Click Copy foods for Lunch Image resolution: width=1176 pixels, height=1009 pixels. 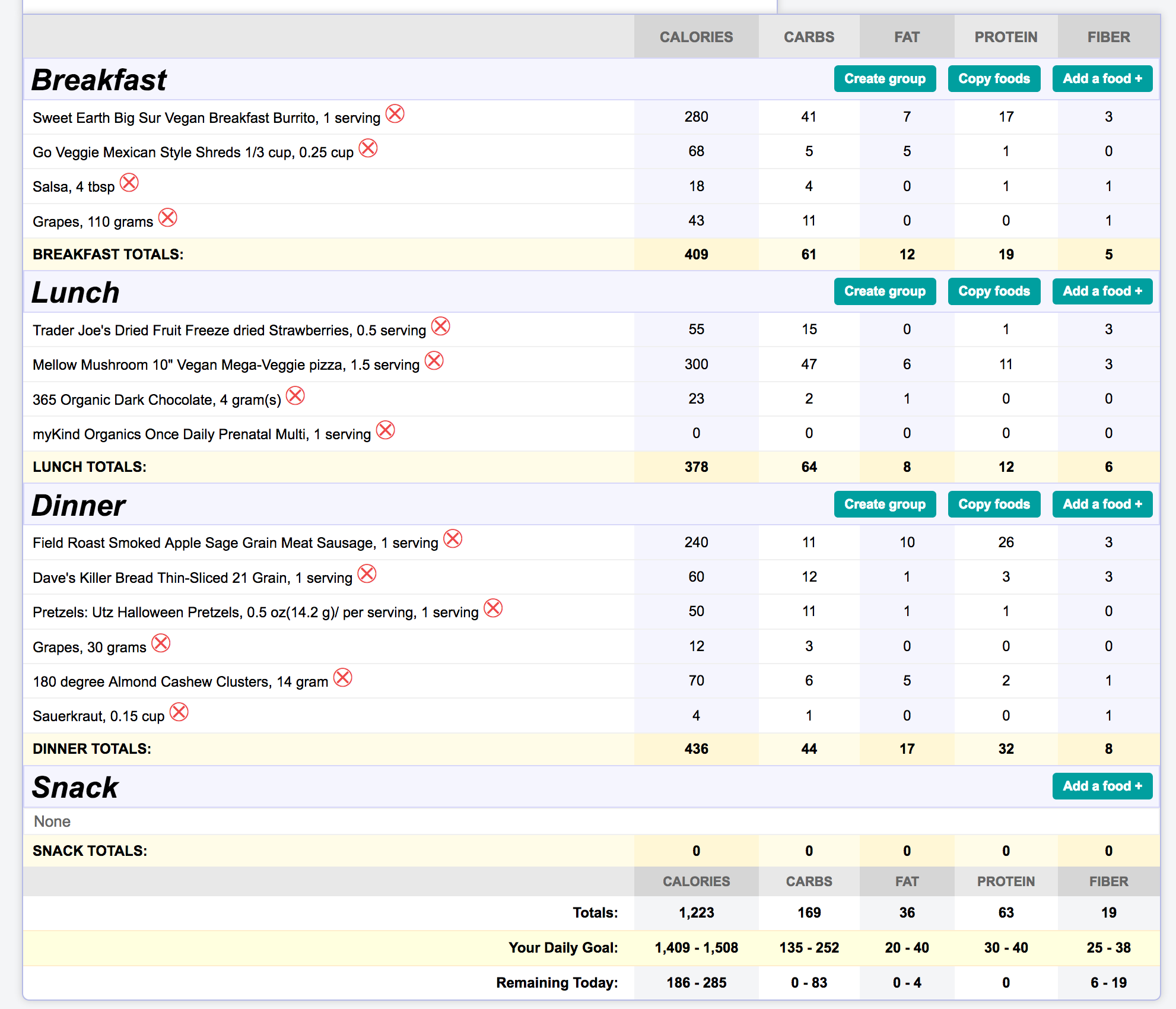pyautogui.click(x=994, y=291)
